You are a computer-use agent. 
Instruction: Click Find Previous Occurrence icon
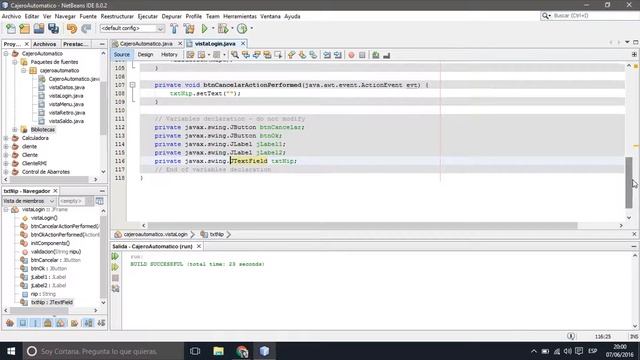pos(246,55)
